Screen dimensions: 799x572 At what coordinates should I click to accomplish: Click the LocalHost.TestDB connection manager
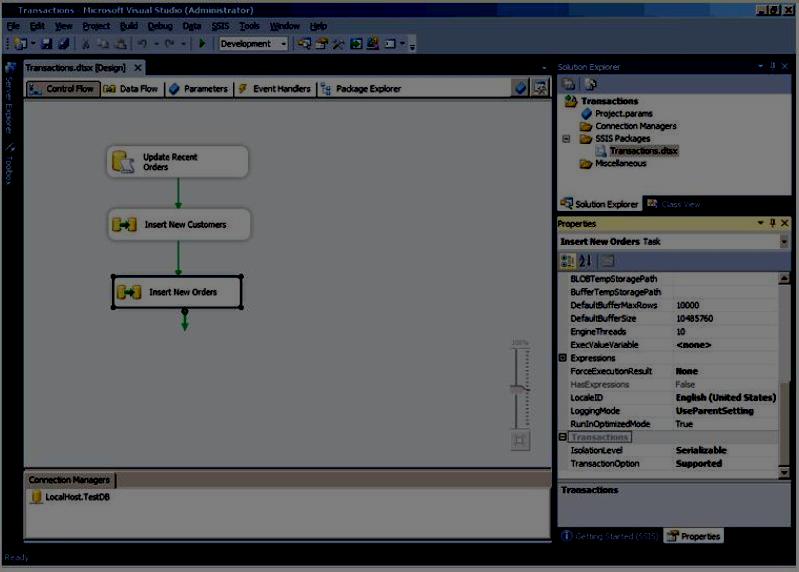click(x=70, y=497)
